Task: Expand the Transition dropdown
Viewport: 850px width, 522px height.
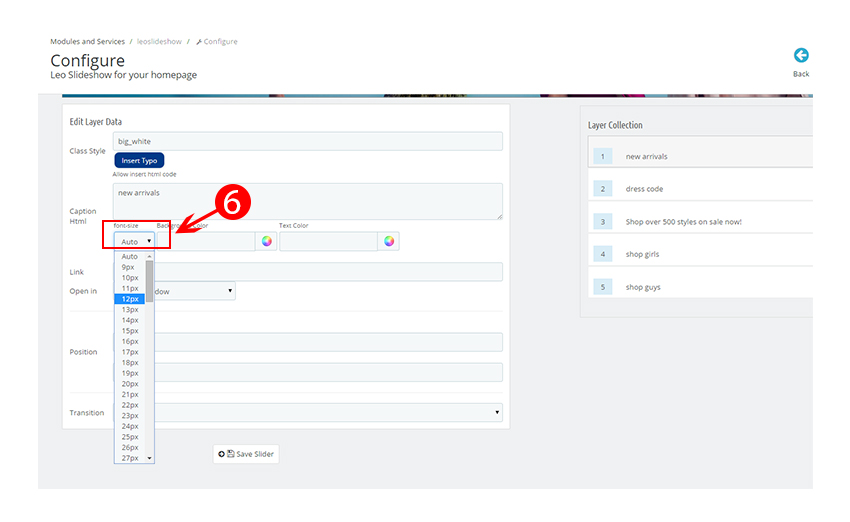Action: click(330, 412)
